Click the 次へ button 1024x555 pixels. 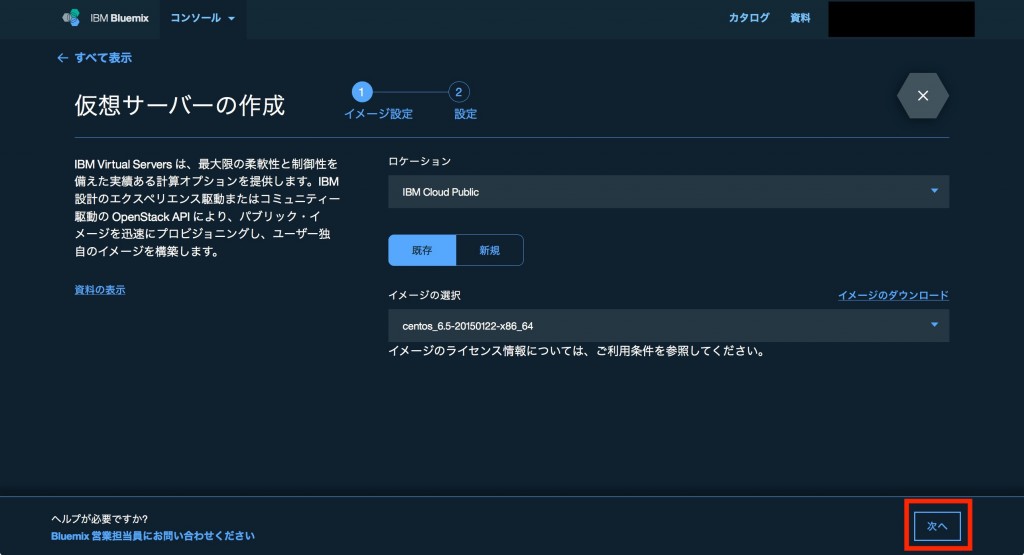[x=937, y=526]
